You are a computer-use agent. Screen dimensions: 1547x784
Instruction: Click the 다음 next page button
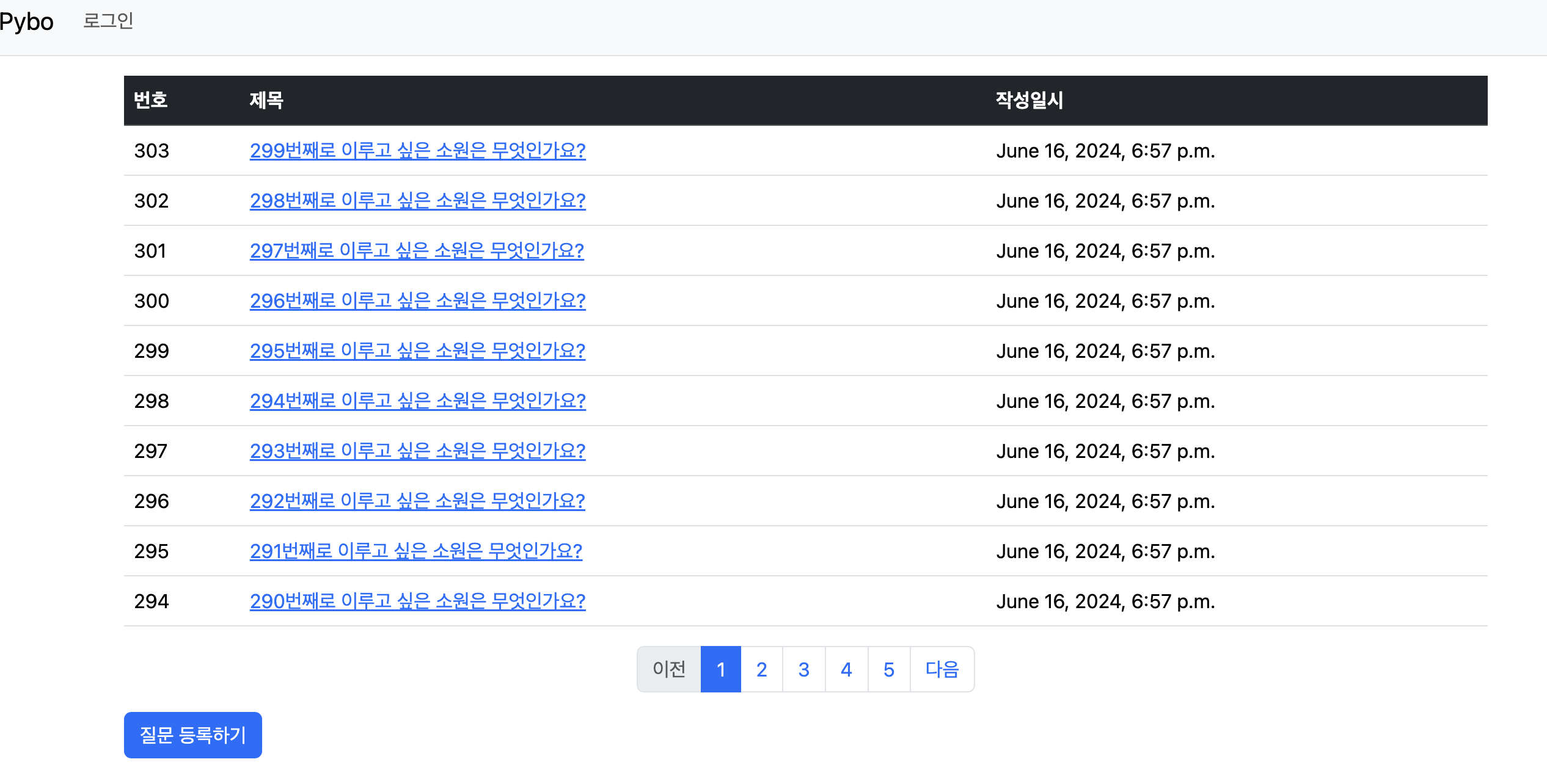(942, 669)
